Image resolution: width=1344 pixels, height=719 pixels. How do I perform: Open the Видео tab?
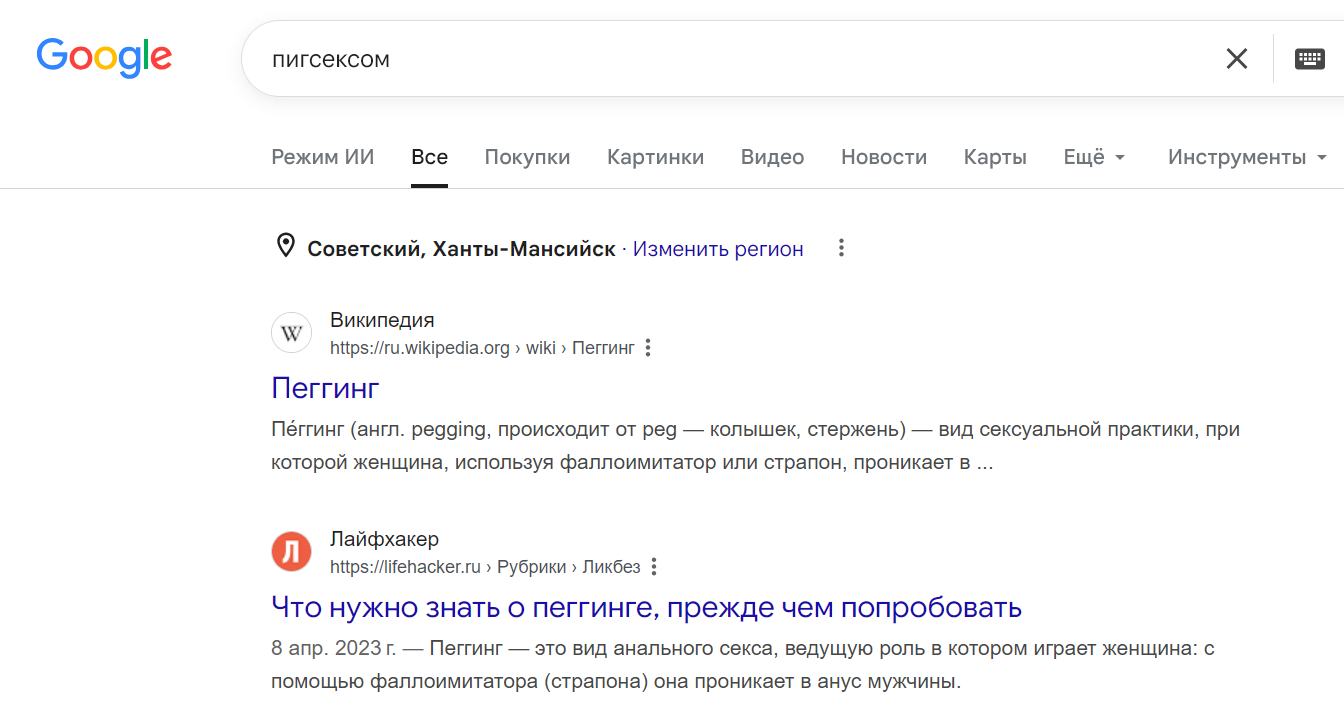[772, 157]
